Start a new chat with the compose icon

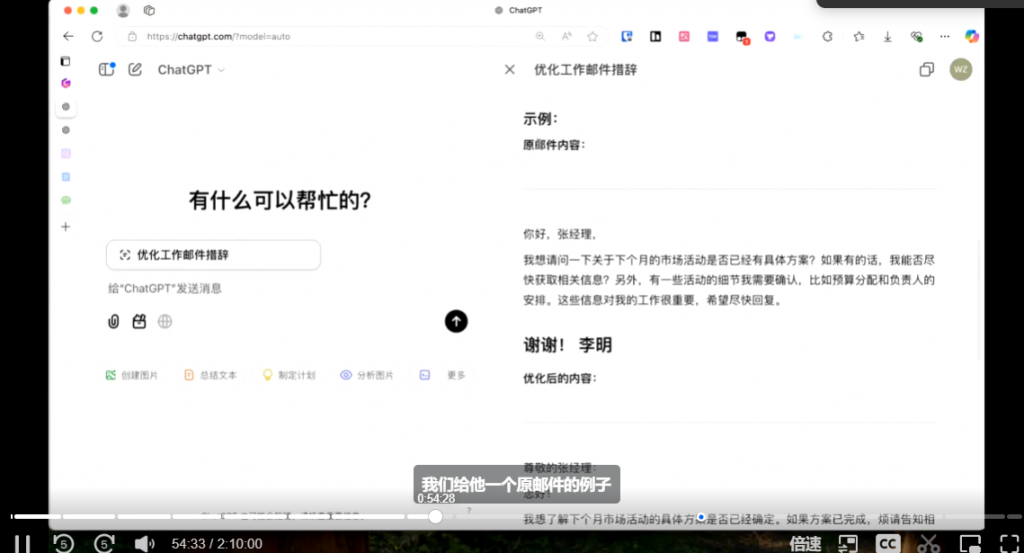135,70
